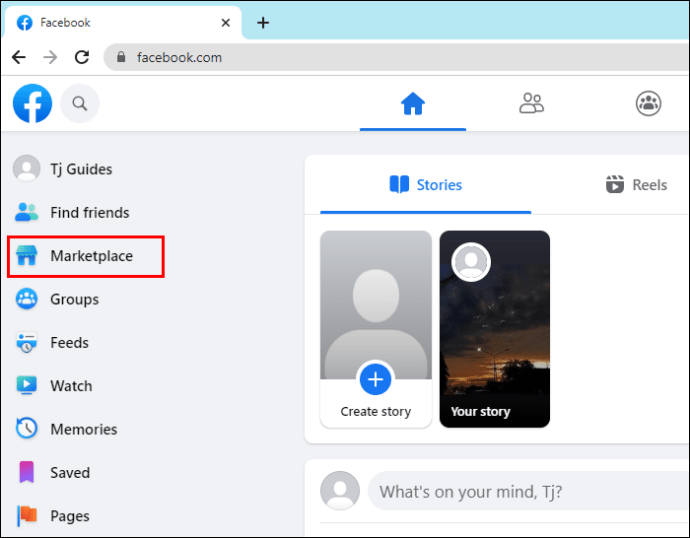The height and width of the screenshot is (538, 690).
Task: Click the Feeds sidebar icon
Action: (x=26, y=342)
